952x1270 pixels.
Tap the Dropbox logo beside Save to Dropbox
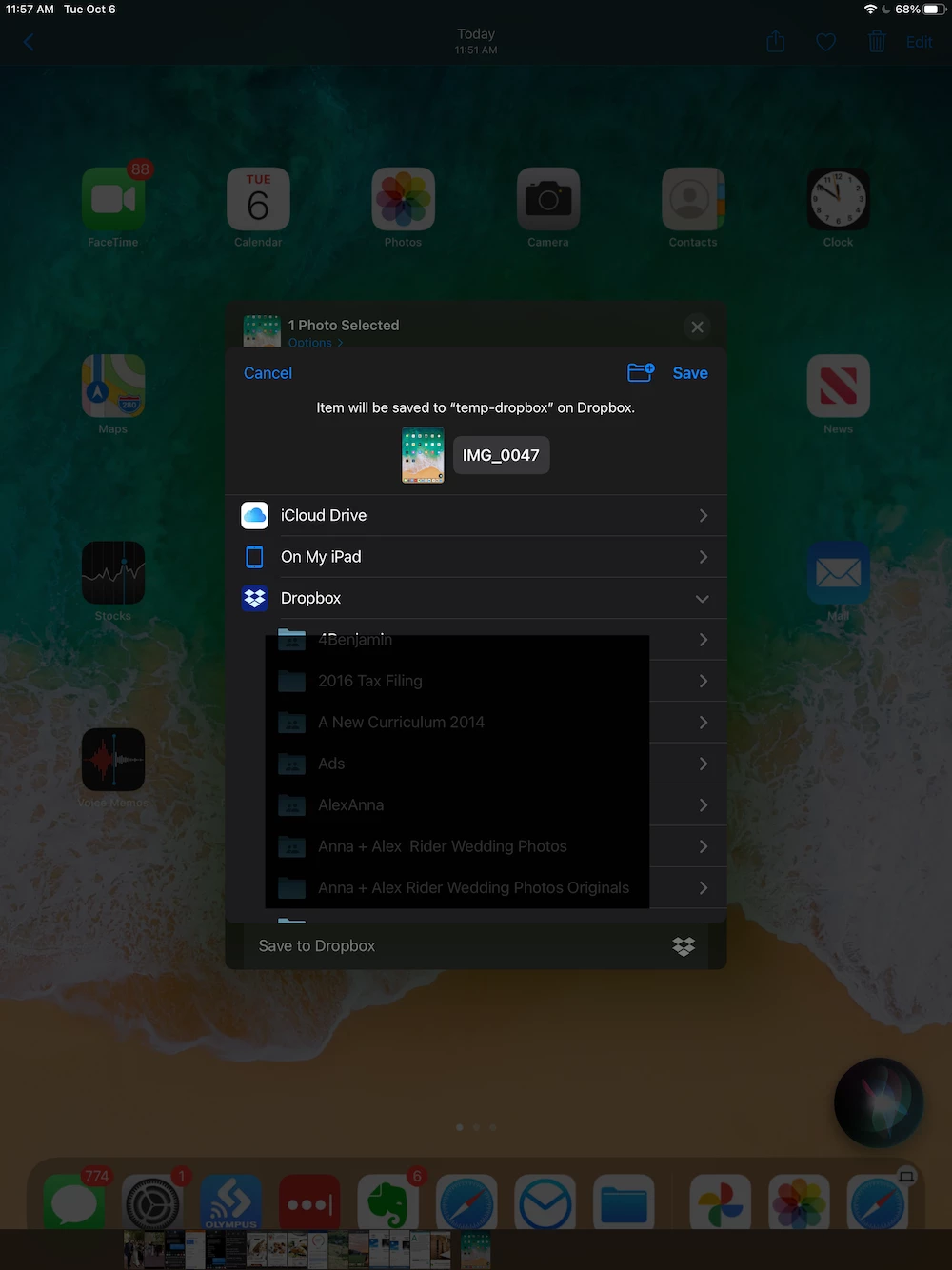click(x=684, y=946)
